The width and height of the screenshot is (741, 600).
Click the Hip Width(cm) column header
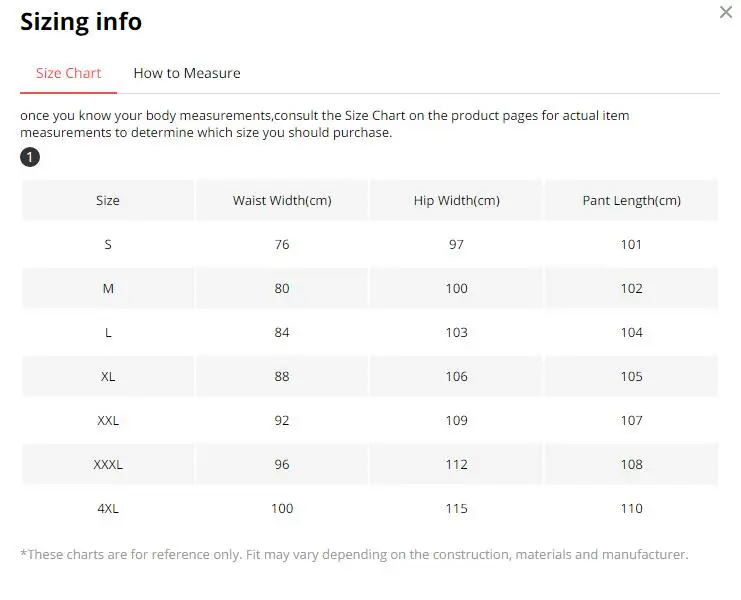(457, 200)
